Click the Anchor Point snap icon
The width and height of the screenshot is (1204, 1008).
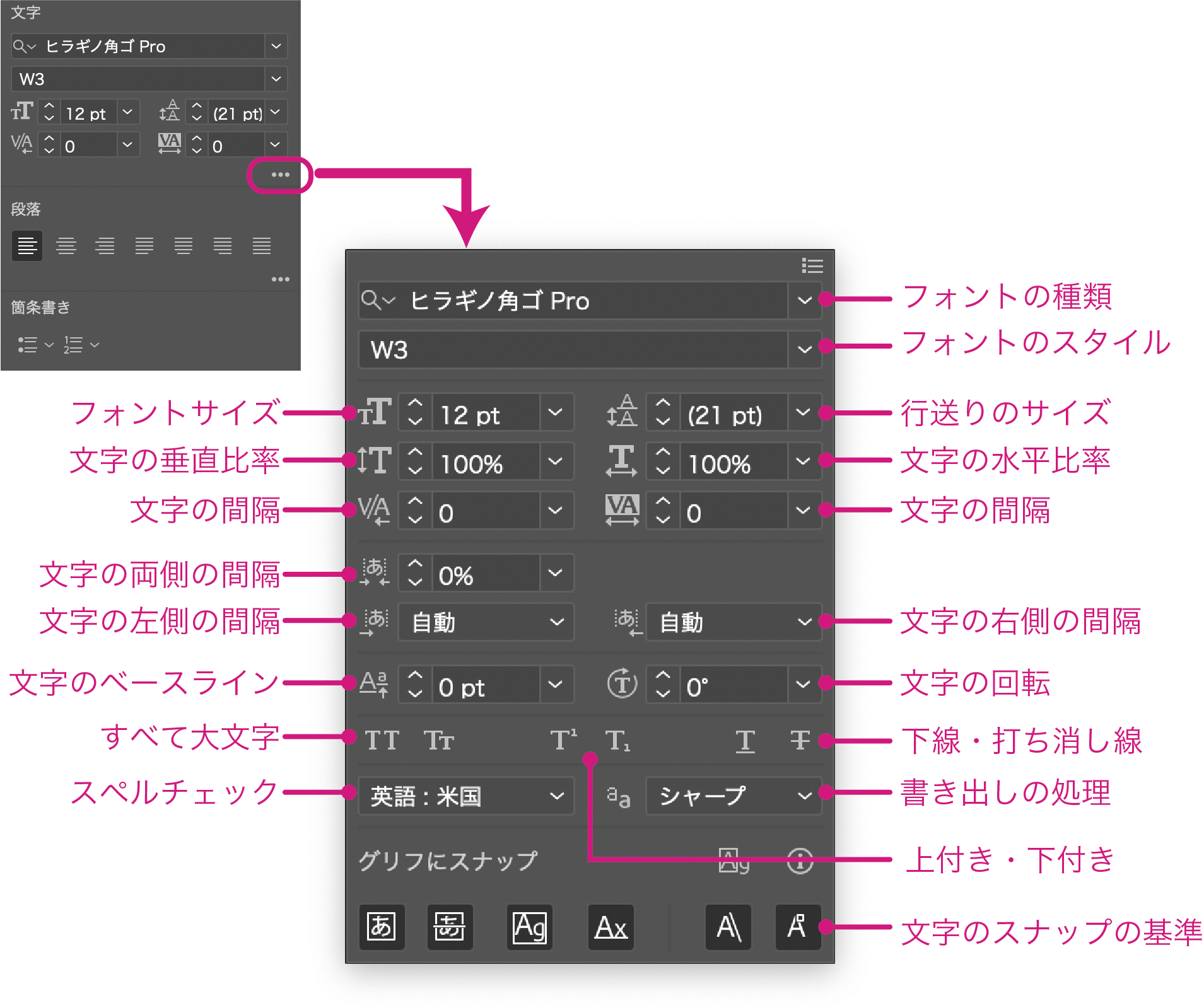pyautogui.click(x=797, y=927)
